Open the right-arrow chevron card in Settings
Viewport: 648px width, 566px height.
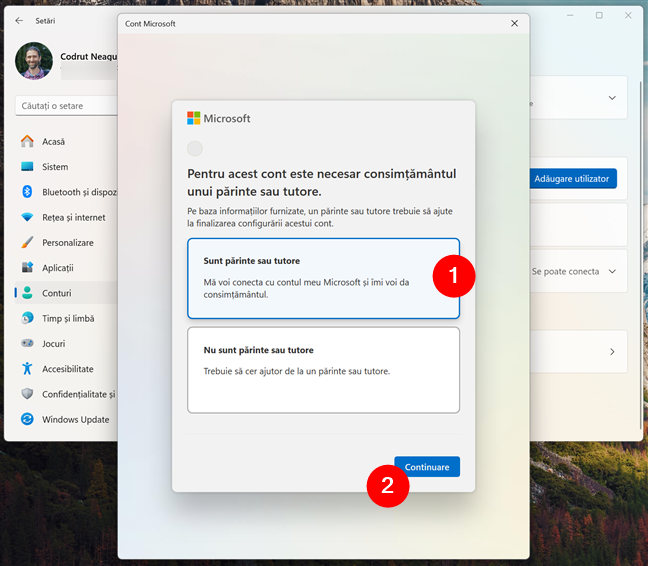point(612,352)
